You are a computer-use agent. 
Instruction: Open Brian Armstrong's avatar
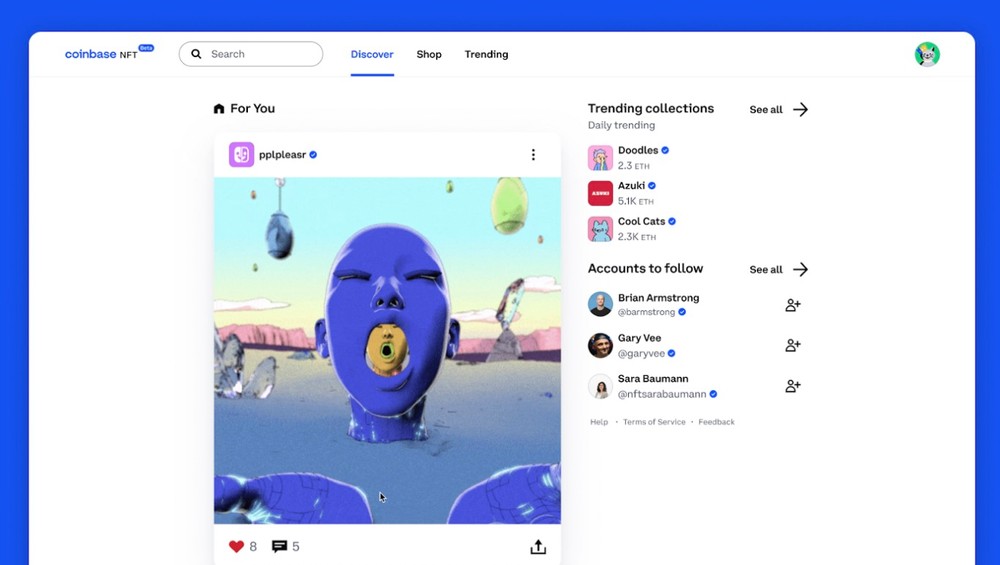click(600, 304)
